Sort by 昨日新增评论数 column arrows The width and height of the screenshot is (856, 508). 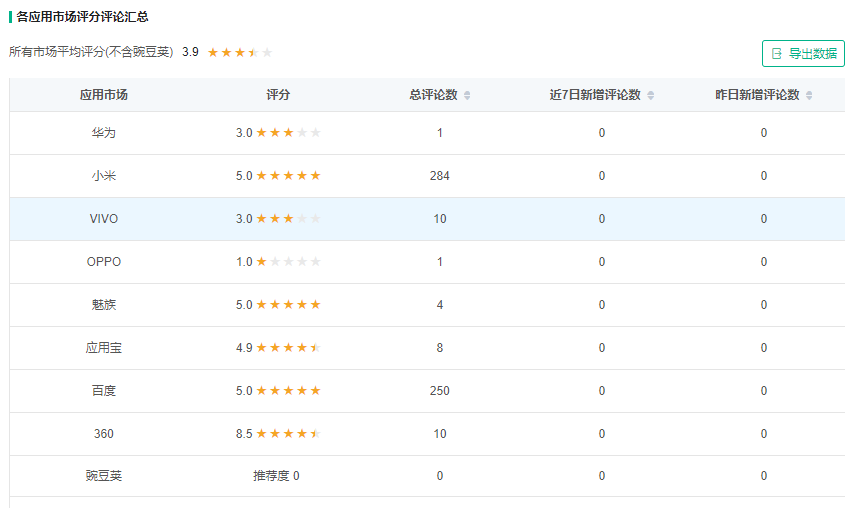click(x=809, y=95)
